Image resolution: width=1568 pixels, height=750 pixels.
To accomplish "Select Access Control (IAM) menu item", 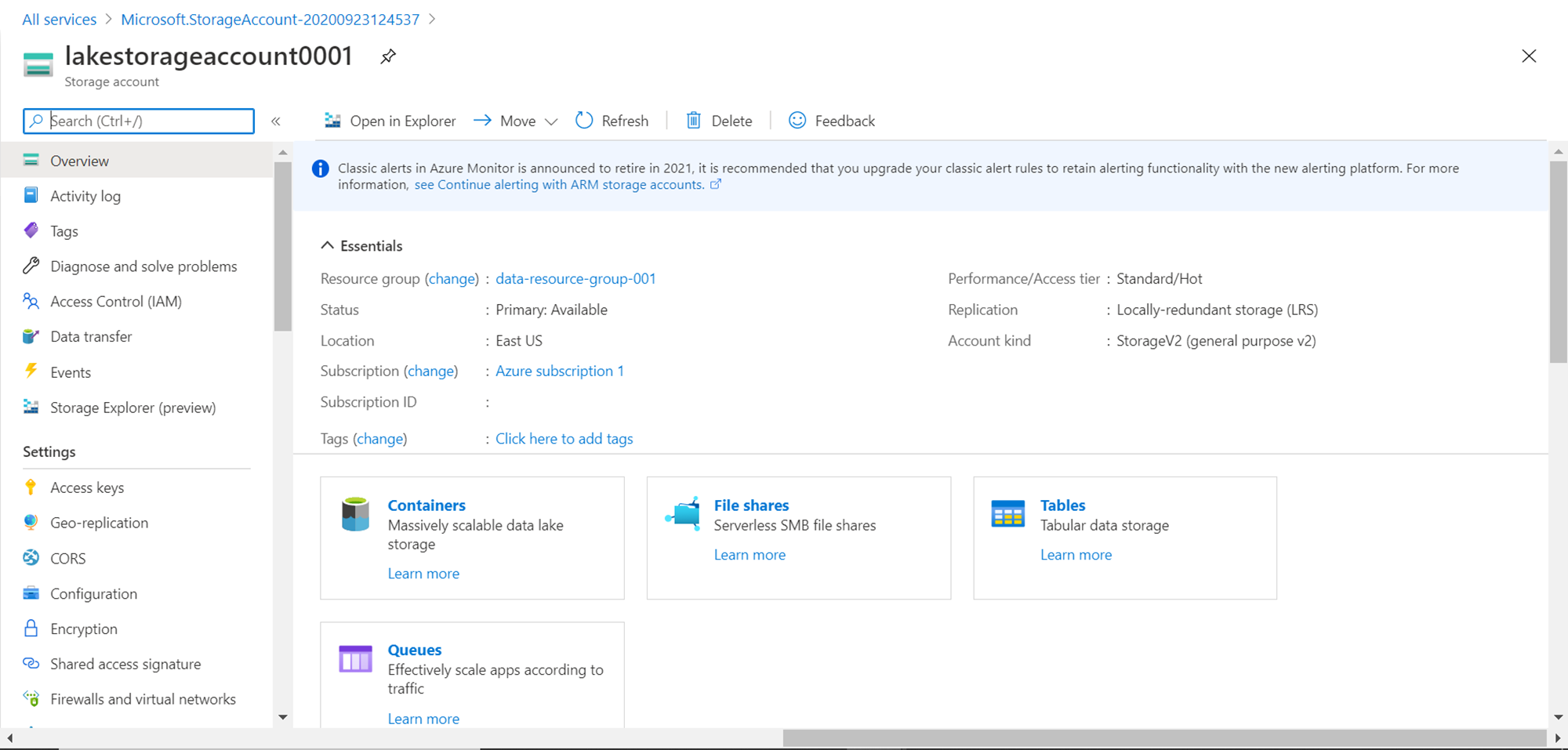I will click(116, 302).
